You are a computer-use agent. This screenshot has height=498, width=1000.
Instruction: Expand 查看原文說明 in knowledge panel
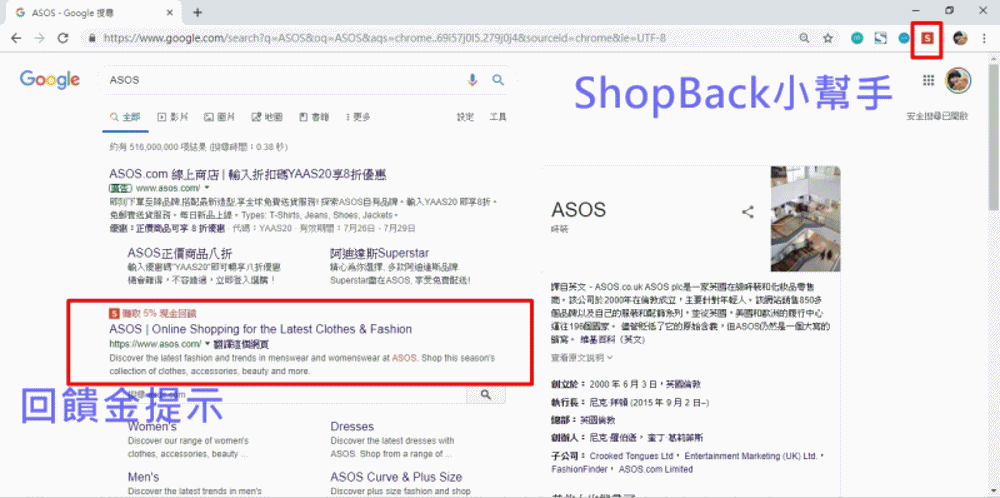[x=582, y=357]
